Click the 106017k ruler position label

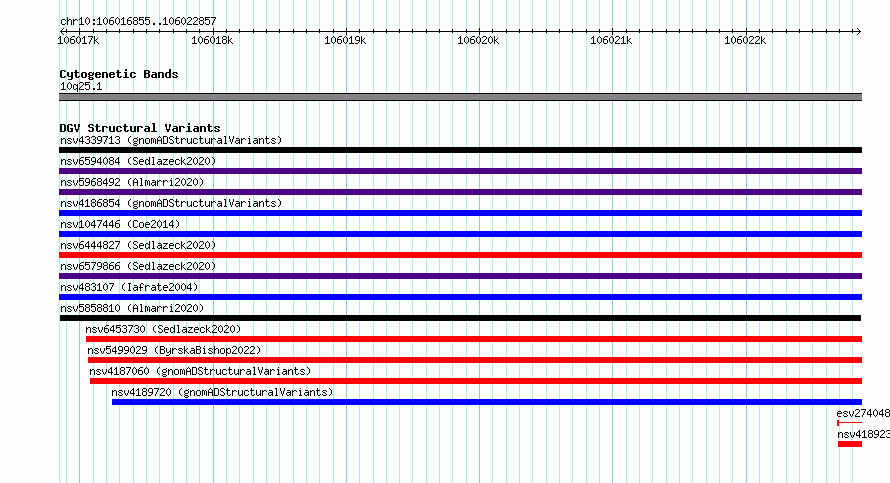[78, 40]
